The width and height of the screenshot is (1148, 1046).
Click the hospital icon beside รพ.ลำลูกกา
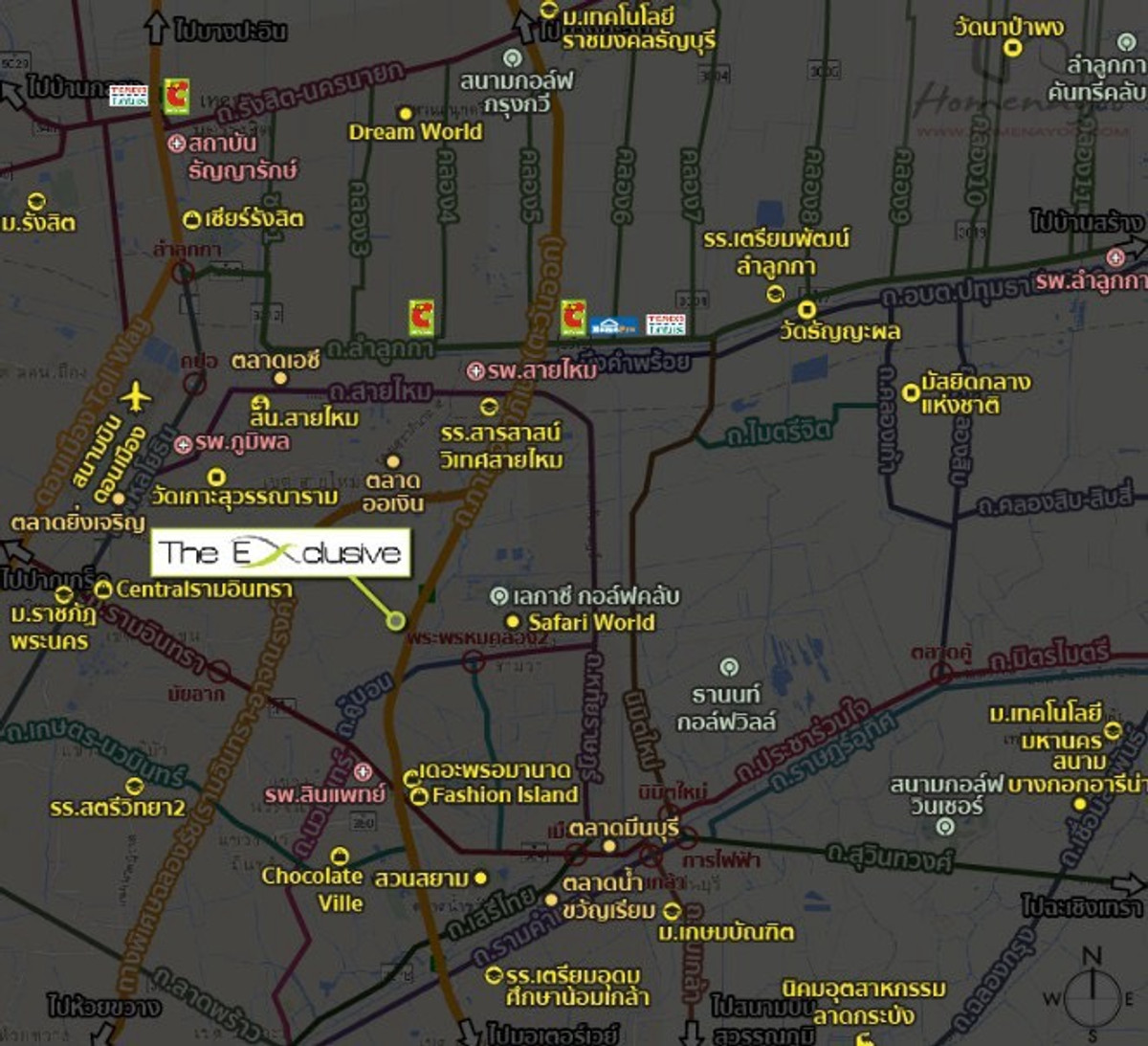pos(1115,257)
